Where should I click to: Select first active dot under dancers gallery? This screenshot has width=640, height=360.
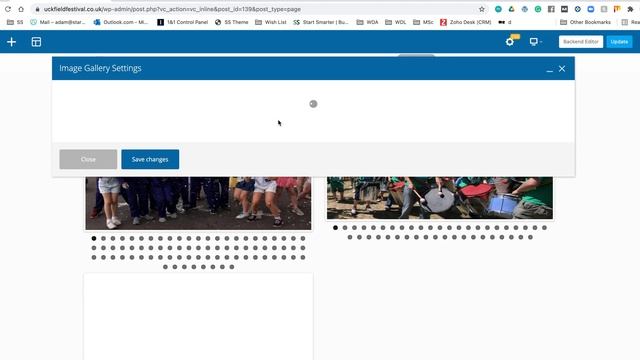94,238
